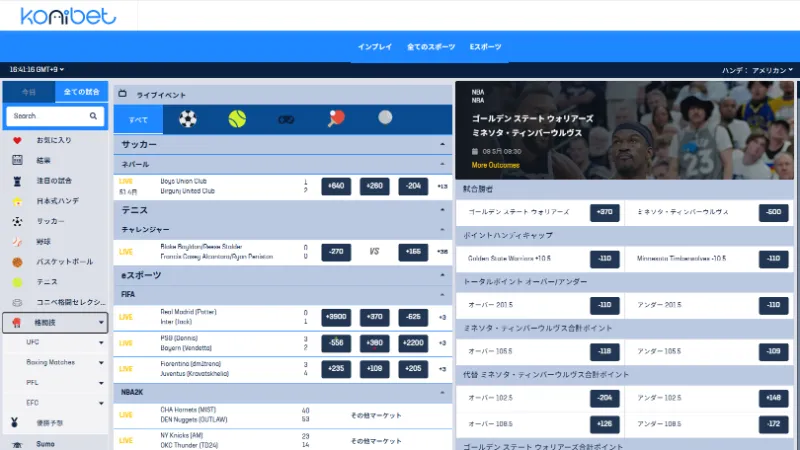Click the heart icon for お気に入り

17,140
